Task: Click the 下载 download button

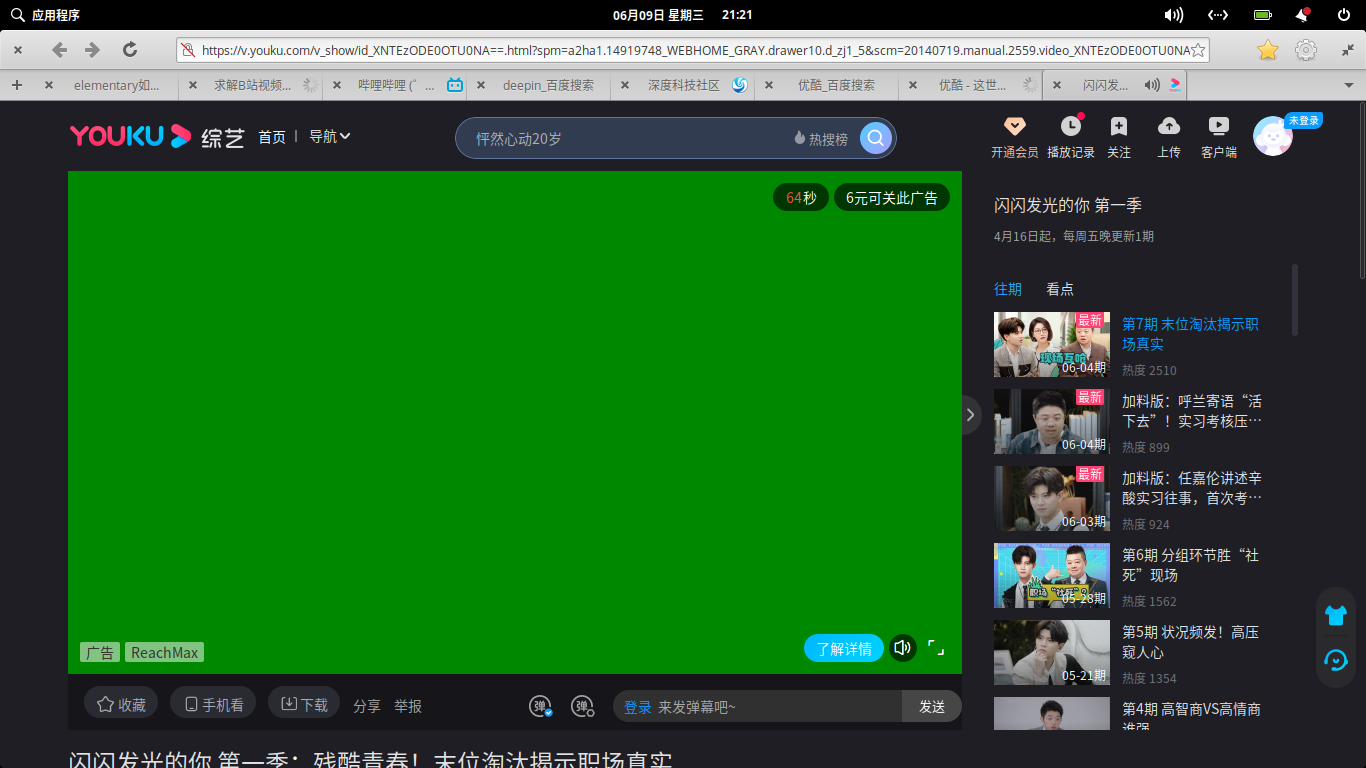Action: tap(304, 704)
